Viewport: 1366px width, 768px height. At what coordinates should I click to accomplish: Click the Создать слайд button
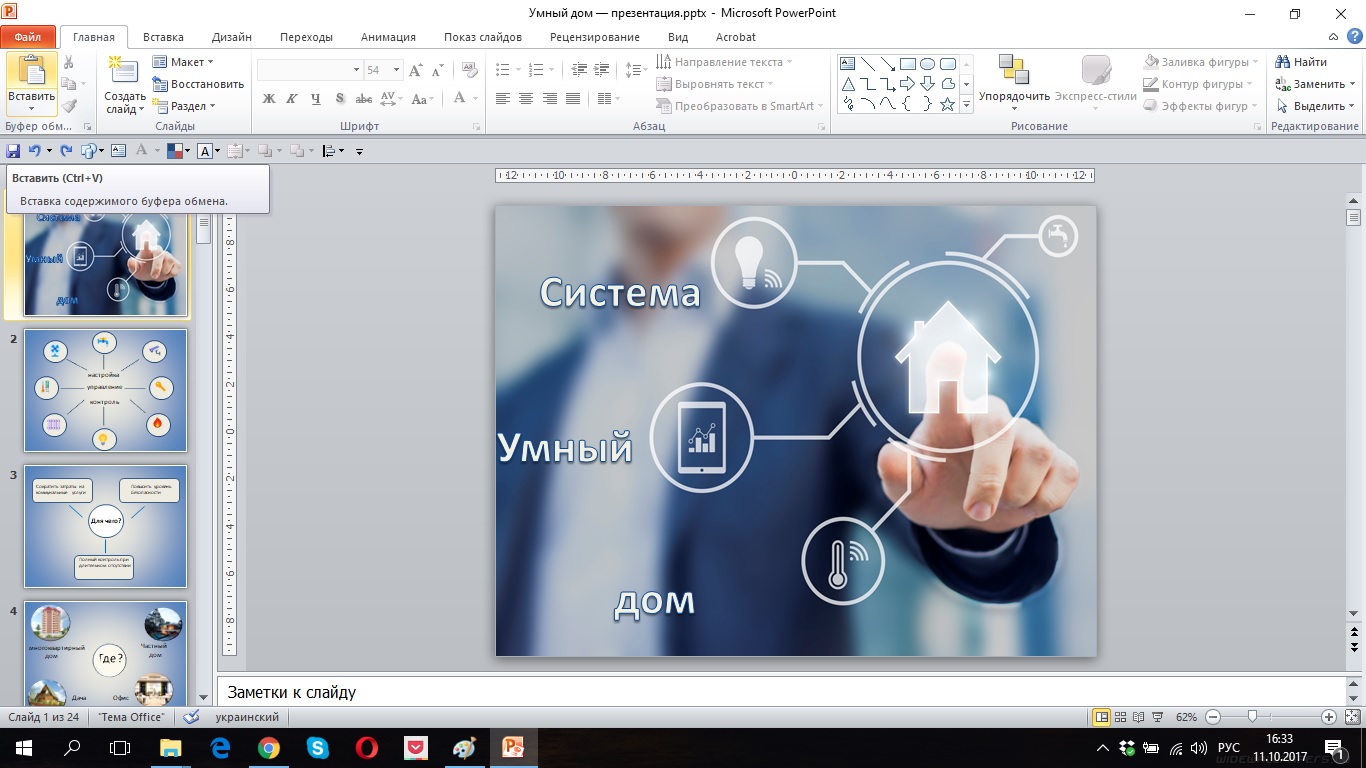(125, 84)
